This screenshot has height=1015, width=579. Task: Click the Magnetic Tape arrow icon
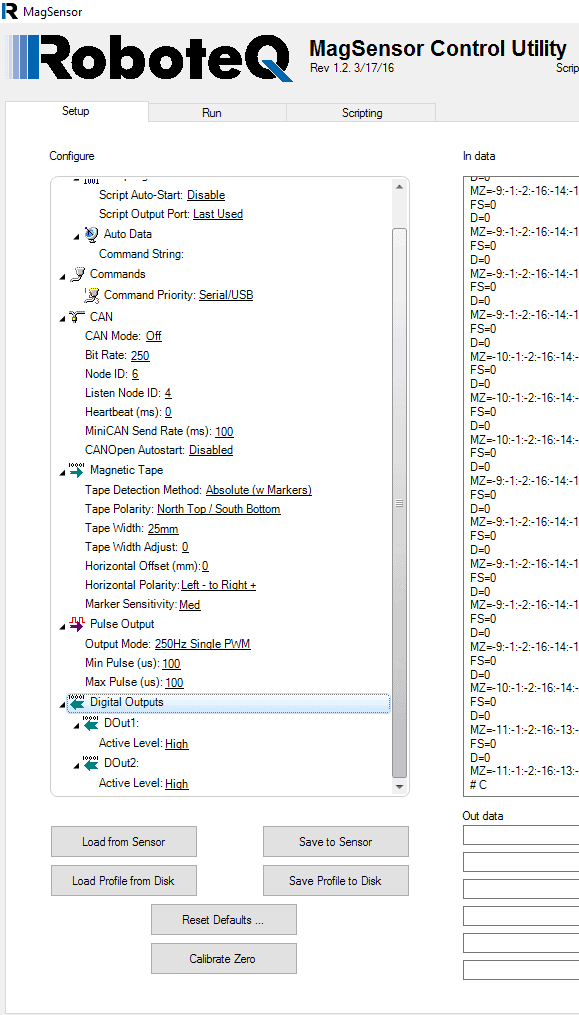[77, 469]
